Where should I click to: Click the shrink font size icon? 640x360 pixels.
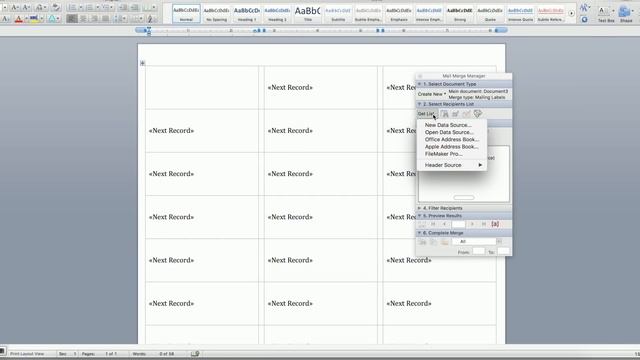(26, 7)
